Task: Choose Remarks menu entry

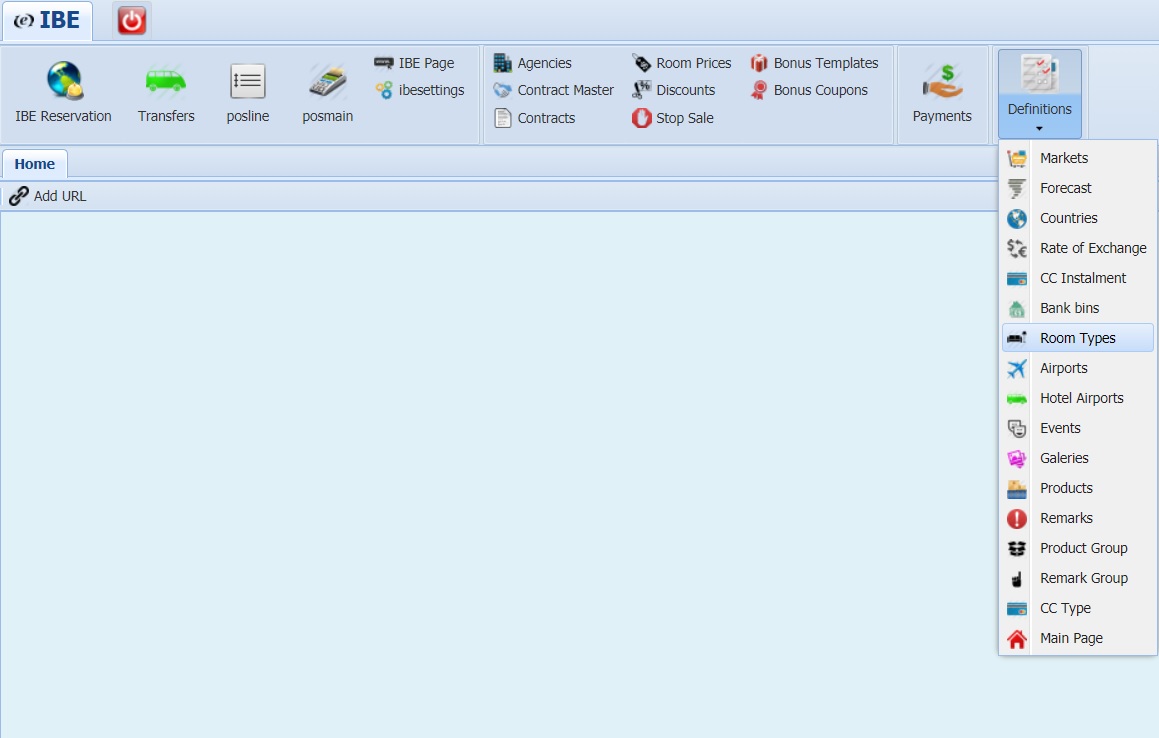Action: tap(1078, 518)
